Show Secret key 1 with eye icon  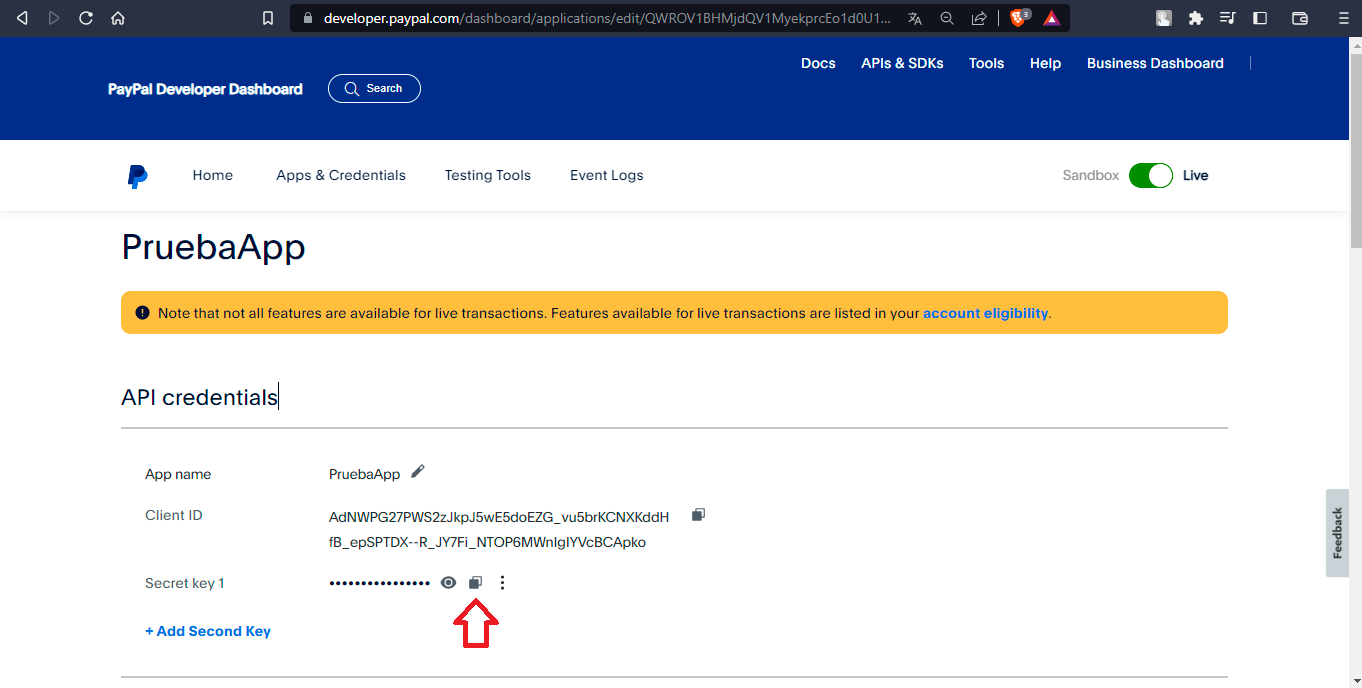click(448, 582)
